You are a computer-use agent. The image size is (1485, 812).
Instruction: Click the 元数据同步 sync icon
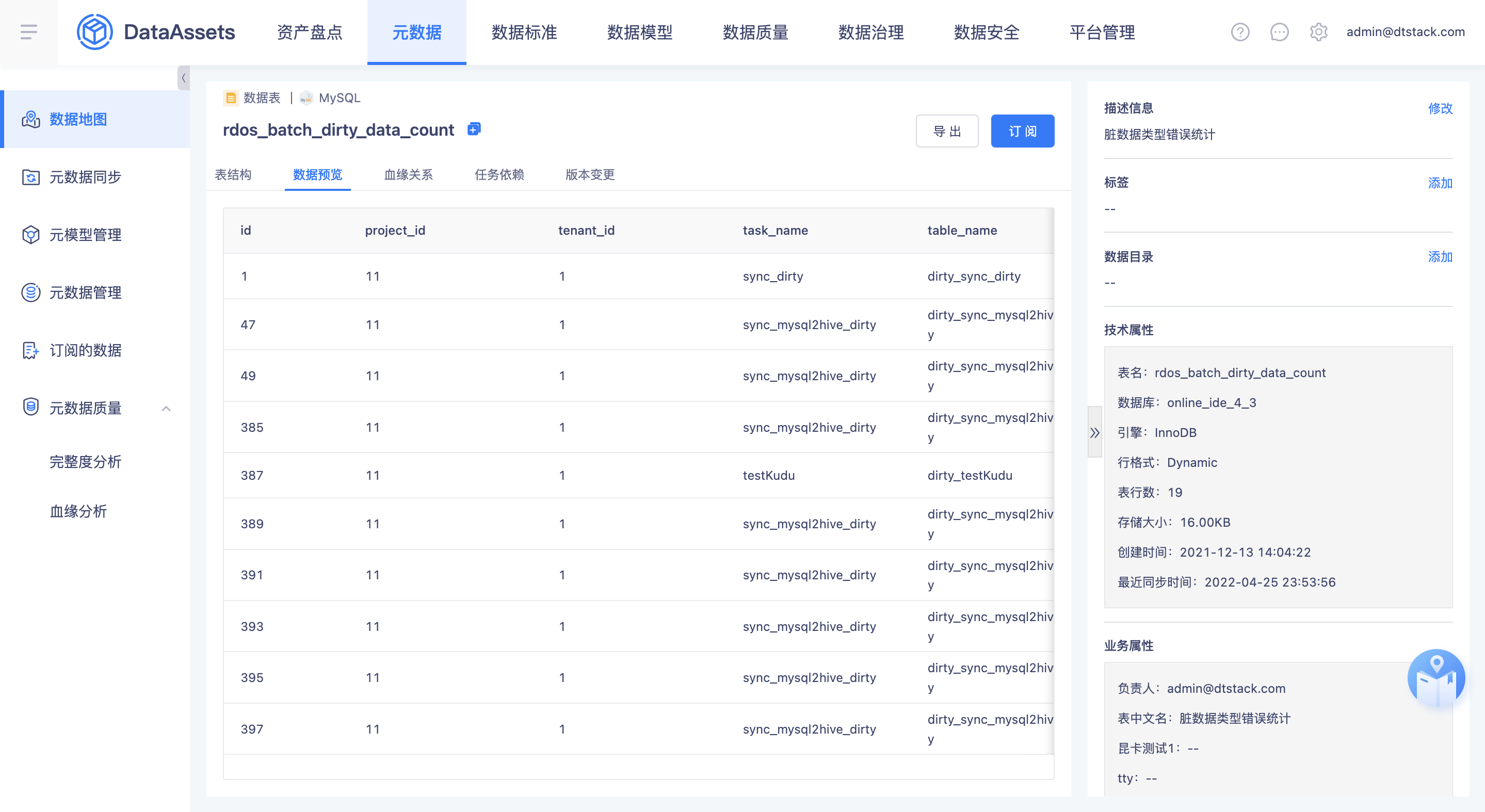(30, 177)
